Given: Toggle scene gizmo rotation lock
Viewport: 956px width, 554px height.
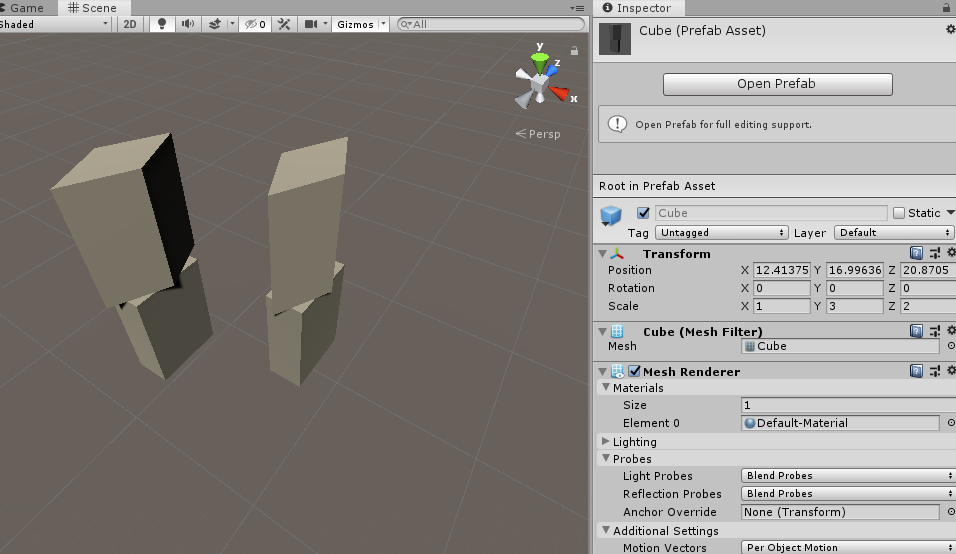Looking at the screenshot, I should click(574, 51).
